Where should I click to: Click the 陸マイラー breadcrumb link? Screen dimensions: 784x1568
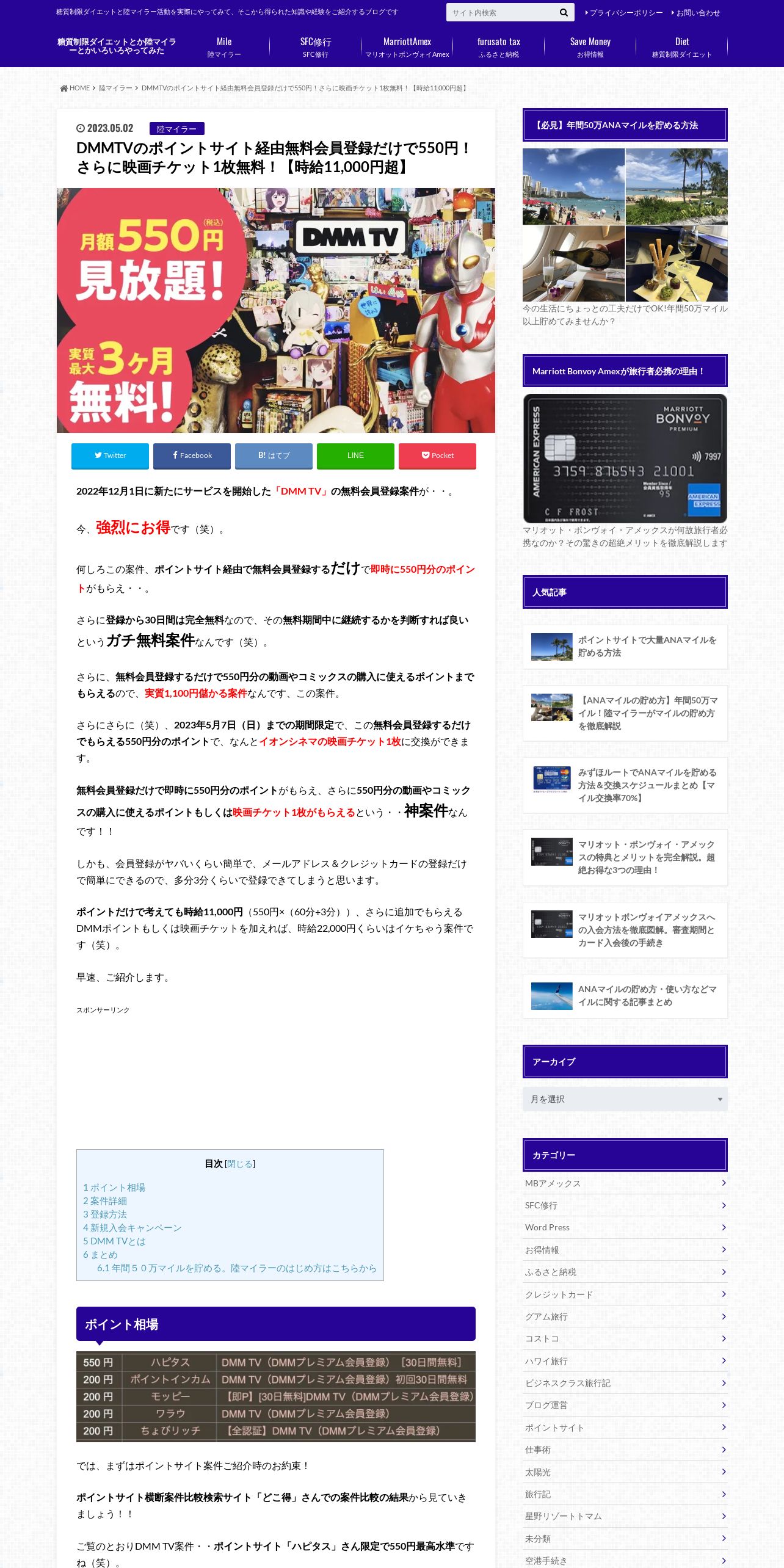[115, 88]
